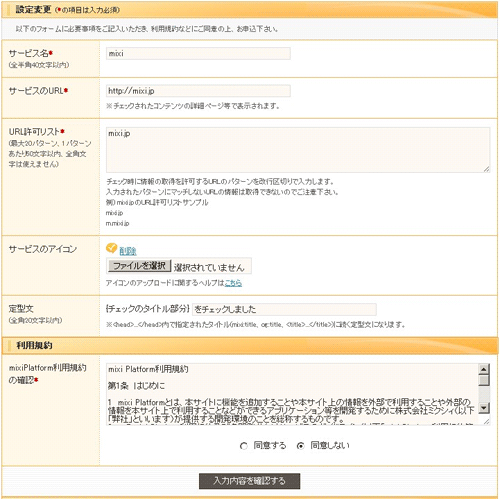Click the mixiPlatform利用規約の確認 label
This screenshot has width=500, height=499.
tap(47, 374)
